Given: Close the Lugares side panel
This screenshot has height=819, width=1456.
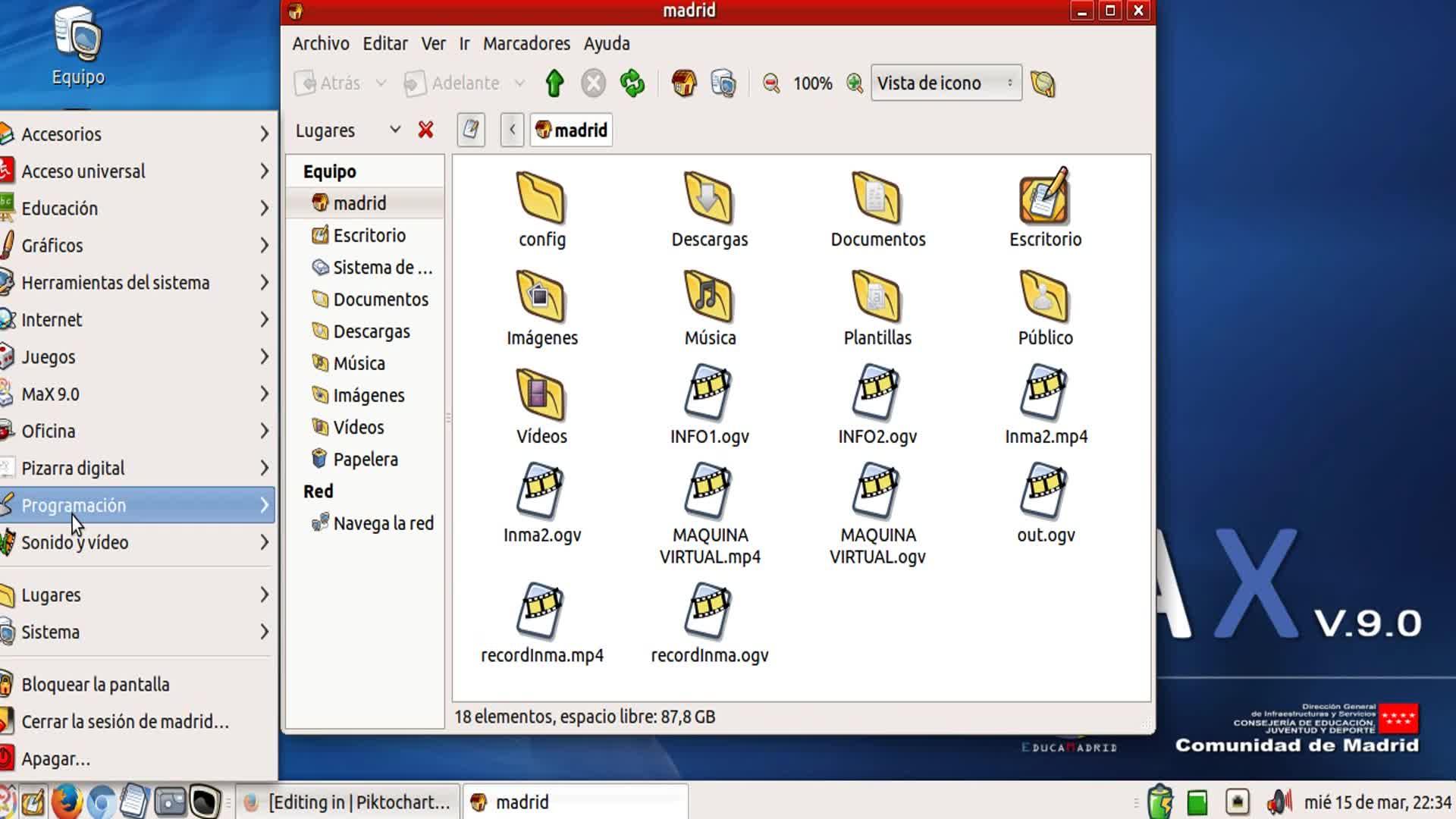Looking at the screenshot, I should click(425, 130).
